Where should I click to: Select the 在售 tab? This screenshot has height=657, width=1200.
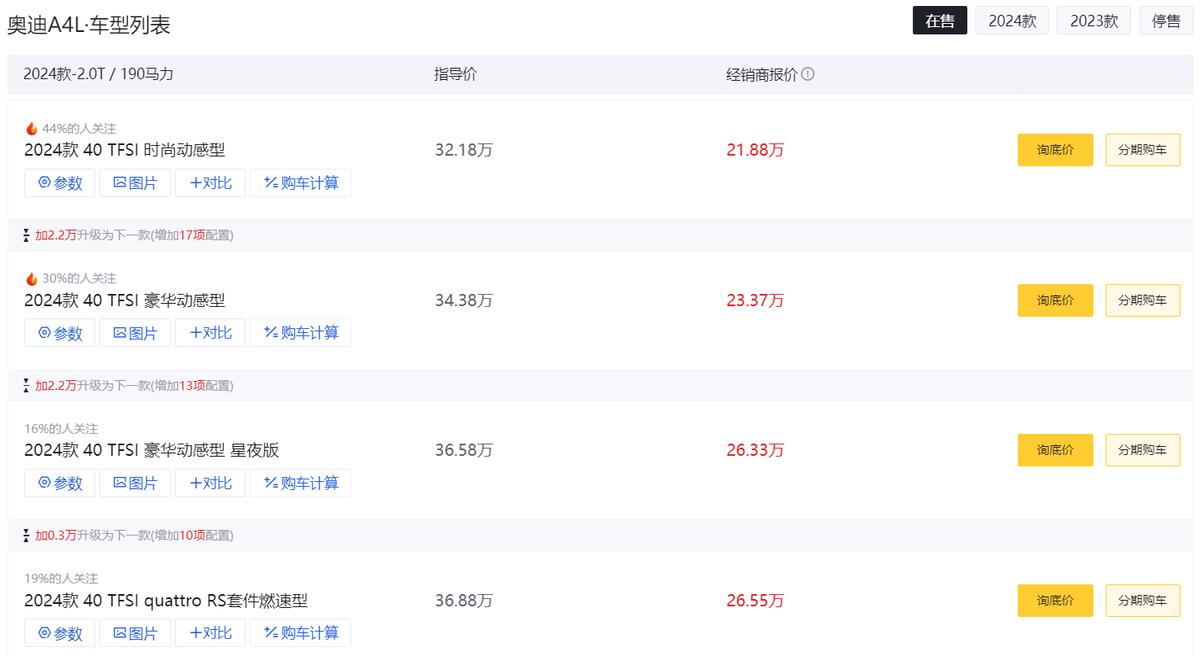click(x=940, y=21)
